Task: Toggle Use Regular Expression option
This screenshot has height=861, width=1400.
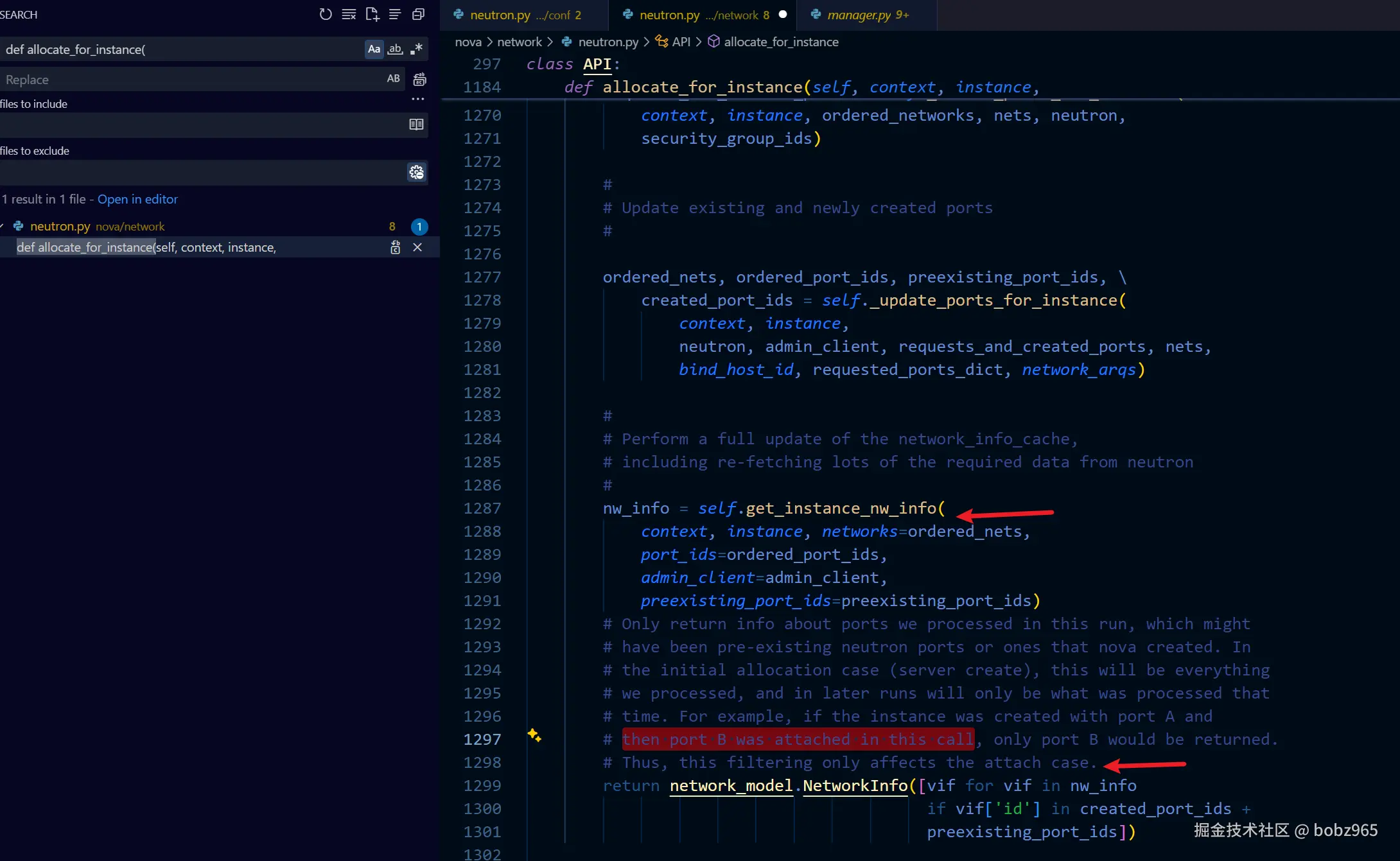Action: pos(416,49)
